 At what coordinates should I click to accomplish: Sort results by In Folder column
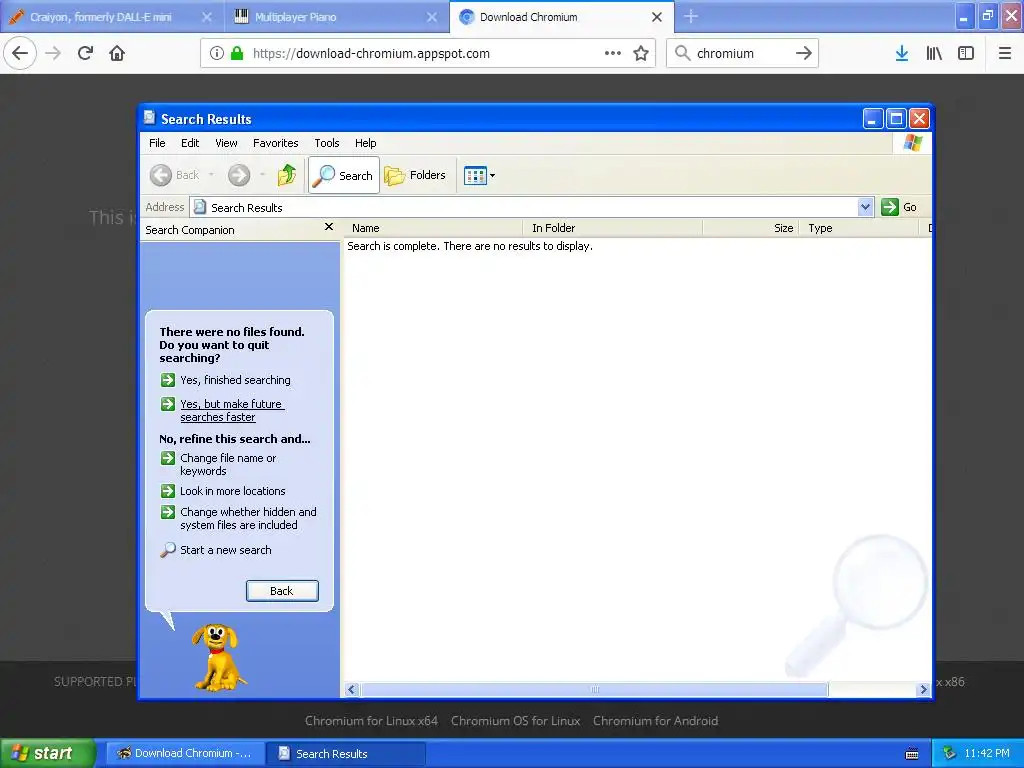pos(613,228)
